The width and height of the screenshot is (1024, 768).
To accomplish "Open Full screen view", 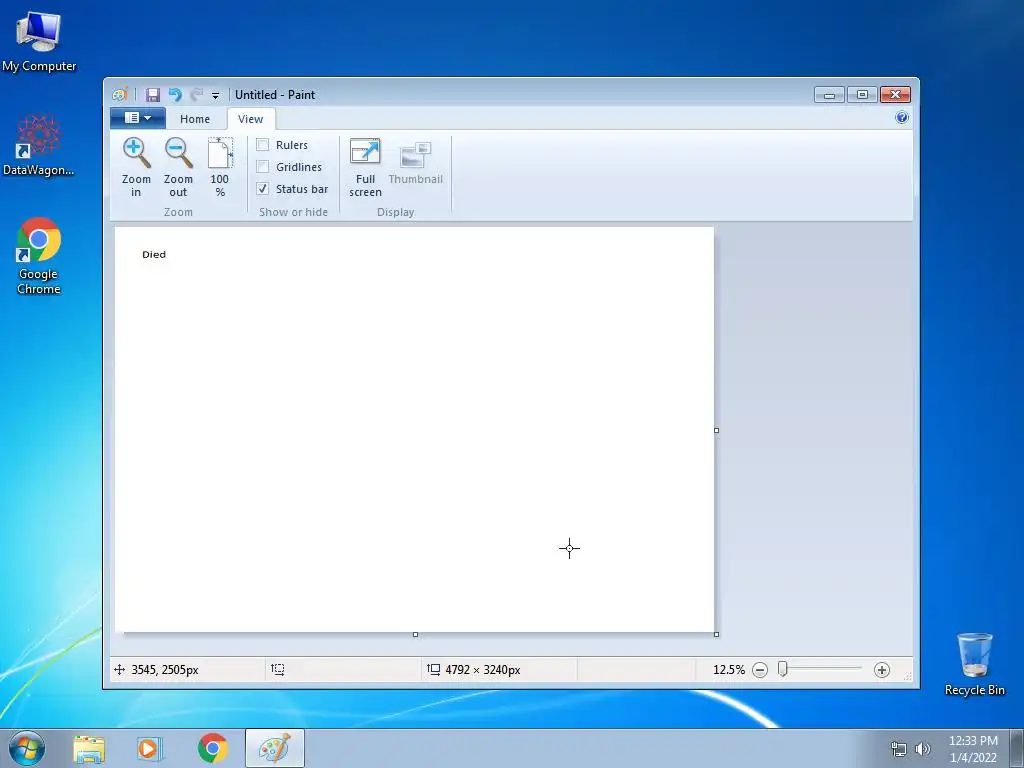I will (x=365, y=167).
